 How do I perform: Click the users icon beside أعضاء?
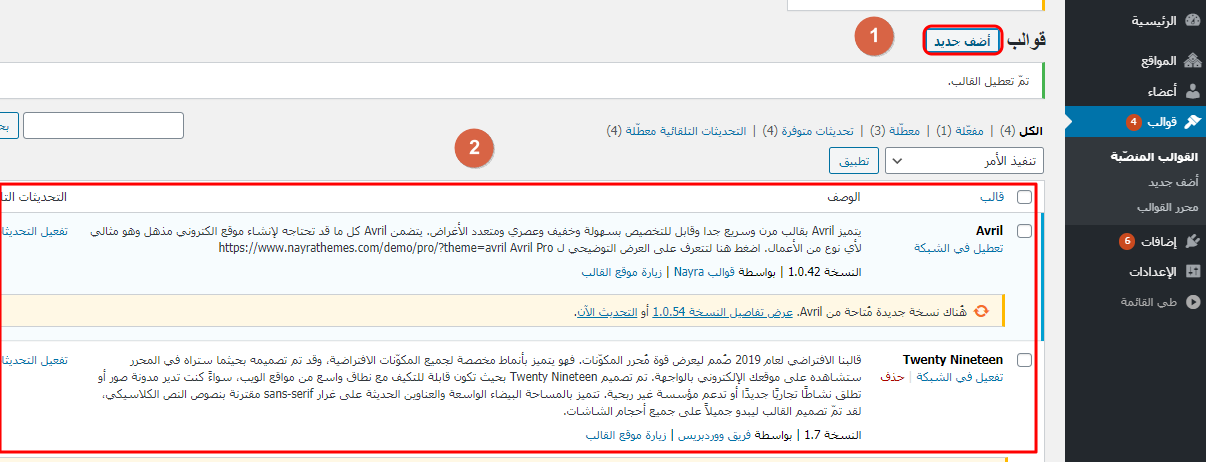pos(1192,91)
